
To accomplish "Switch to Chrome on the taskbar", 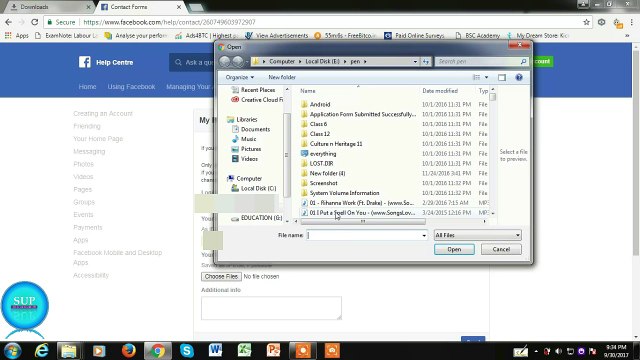I will [158, 351].
